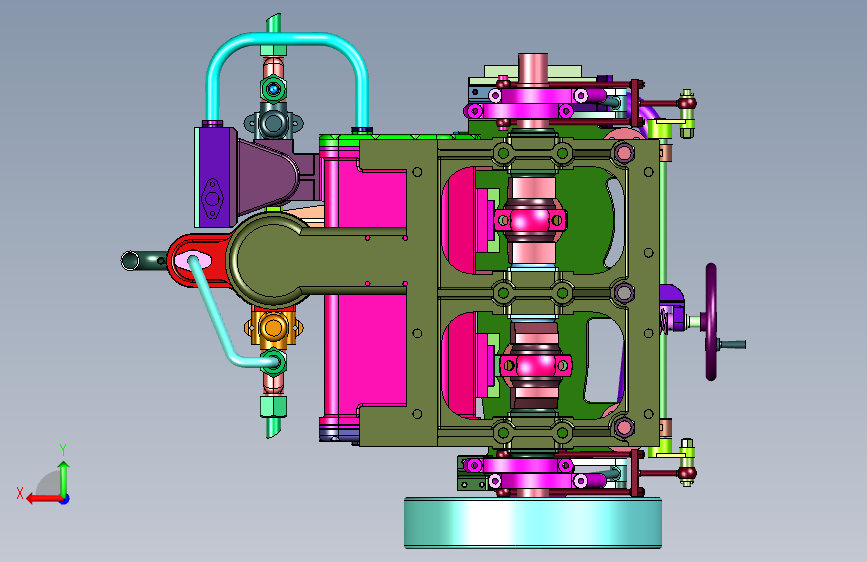Viewport: 867px width, 562px height.
Task: Click the dark purple handwheel
Action: coord(711,322)
